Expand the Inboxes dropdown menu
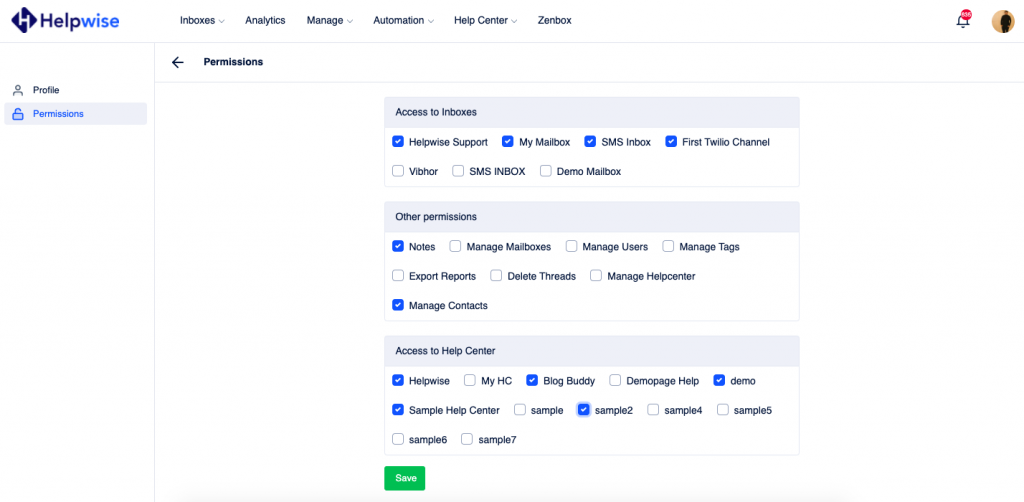The width and height of the screenshot is (1024, 502). [201, 20]
